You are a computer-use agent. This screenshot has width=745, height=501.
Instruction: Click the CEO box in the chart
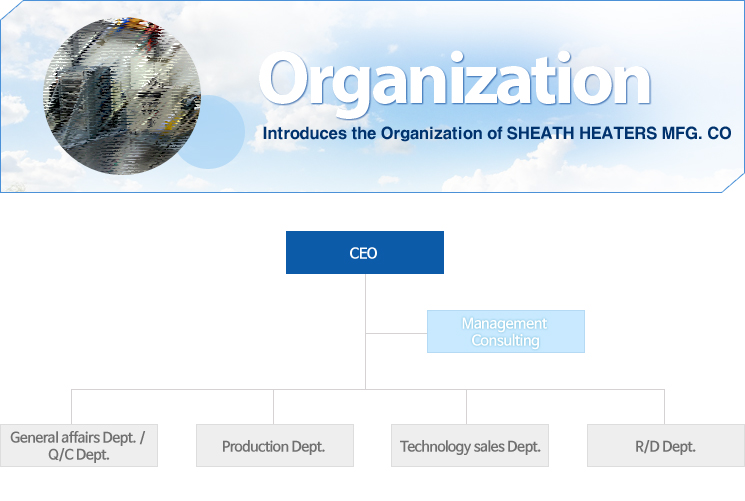pos(364,252)
